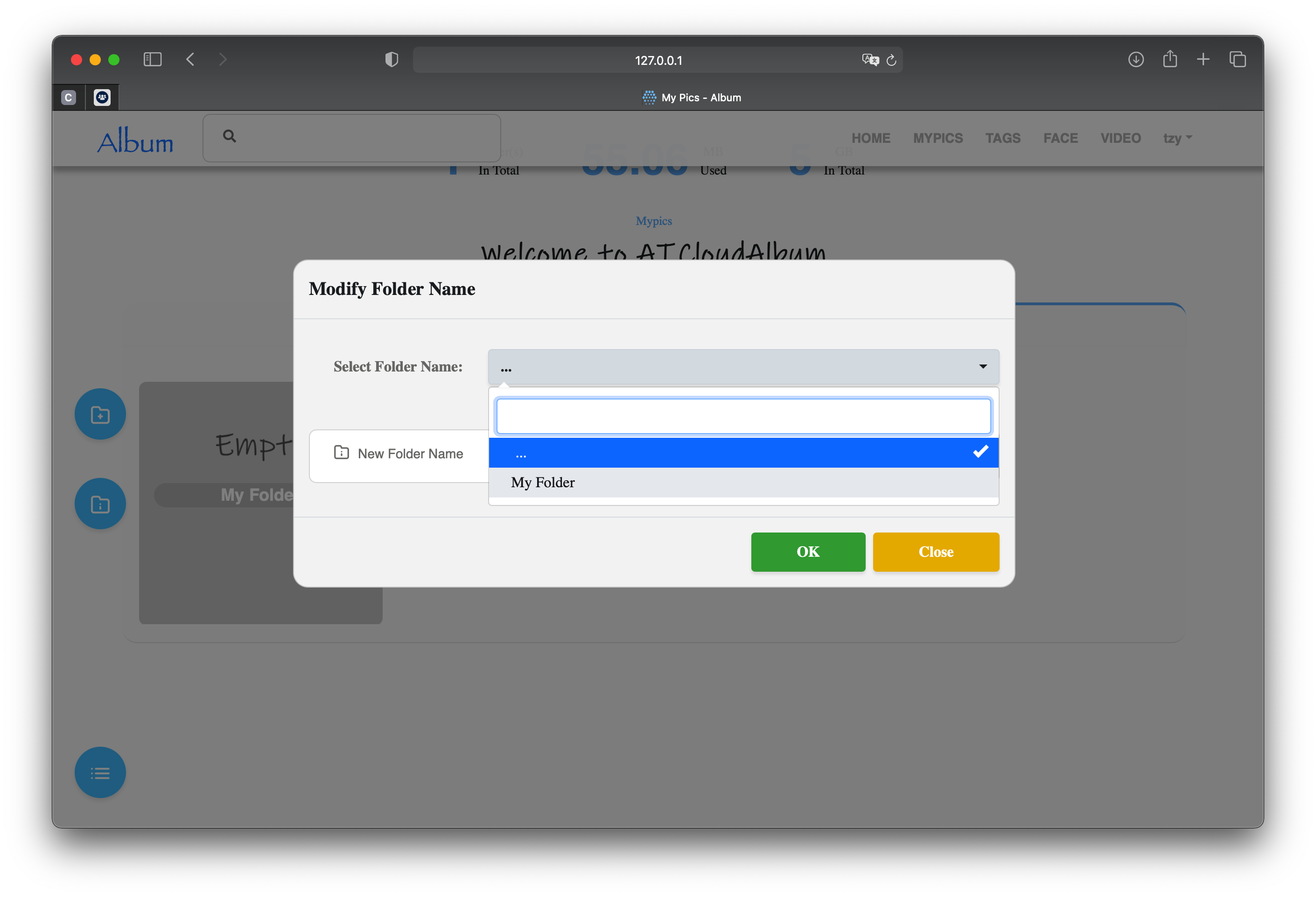The height and width of the screenshot is (897, 1316).
Task: Click the Select Folder Name label
Action: 398,367
